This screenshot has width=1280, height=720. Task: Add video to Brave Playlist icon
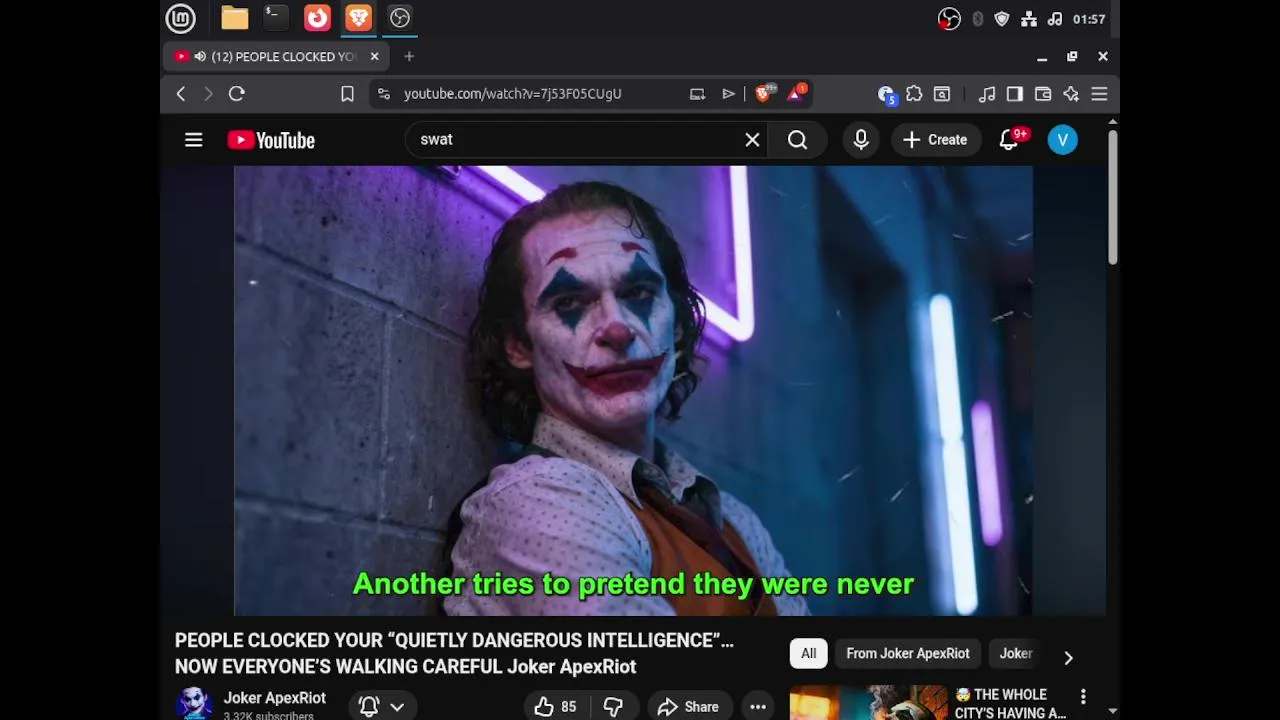(x=728, y=94)
